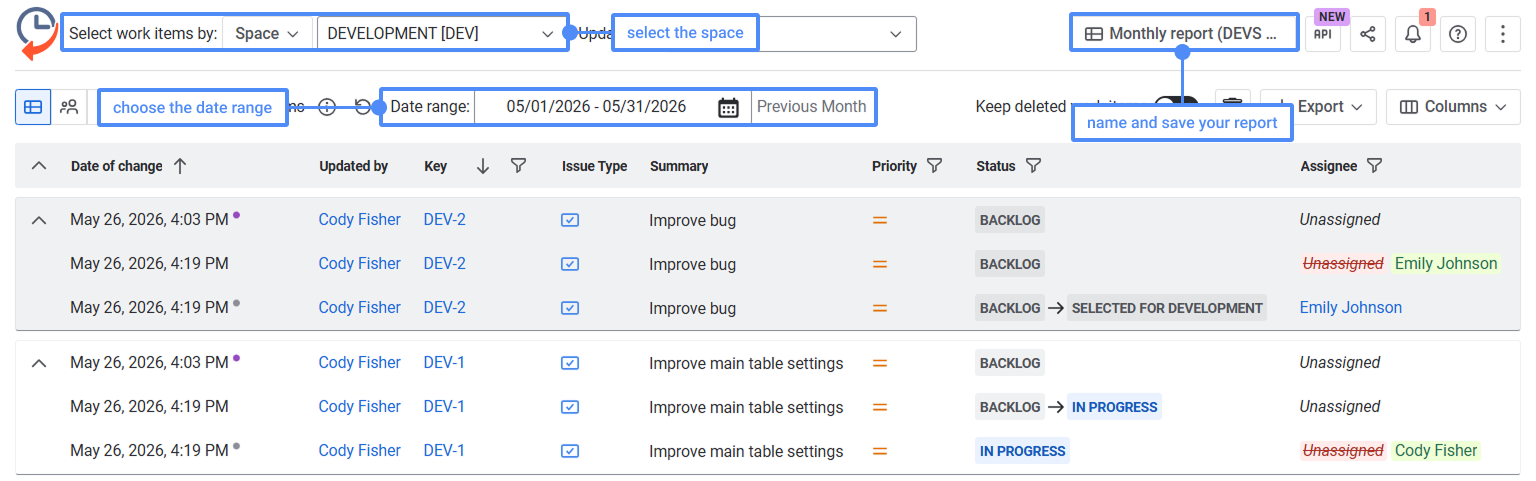Open the Updated by dropdown chevron
1536x481 pixels.
(895, 34)
